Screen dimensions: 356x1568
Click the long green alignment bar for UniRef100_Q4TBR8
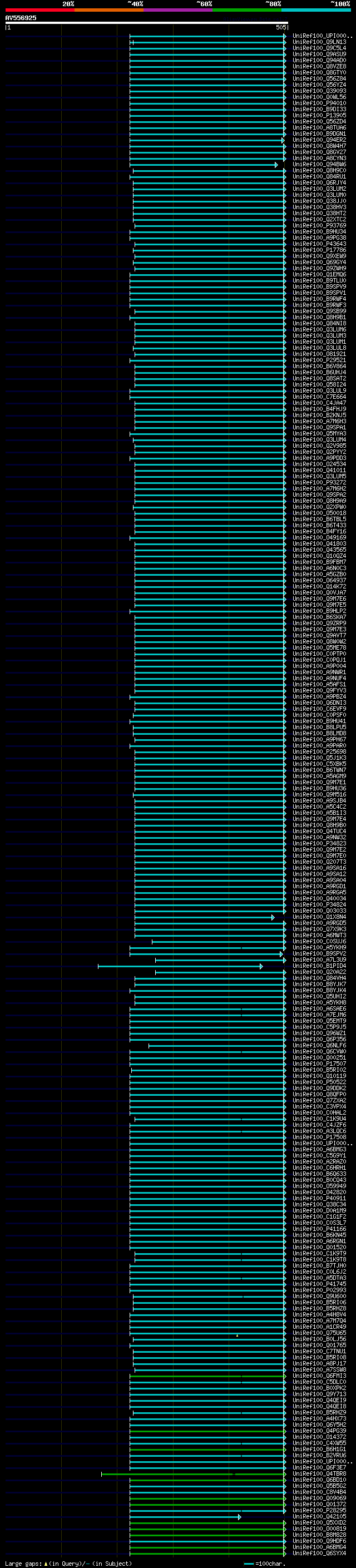pyautogui.click(x=194, y=1473)
